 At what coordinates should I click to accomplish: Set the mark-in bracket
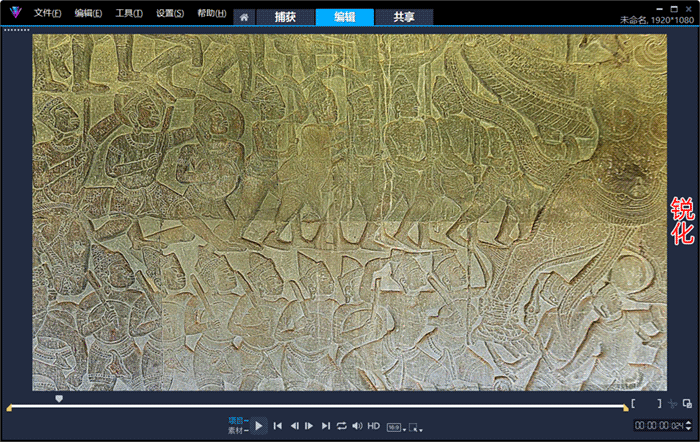(633, 404)
